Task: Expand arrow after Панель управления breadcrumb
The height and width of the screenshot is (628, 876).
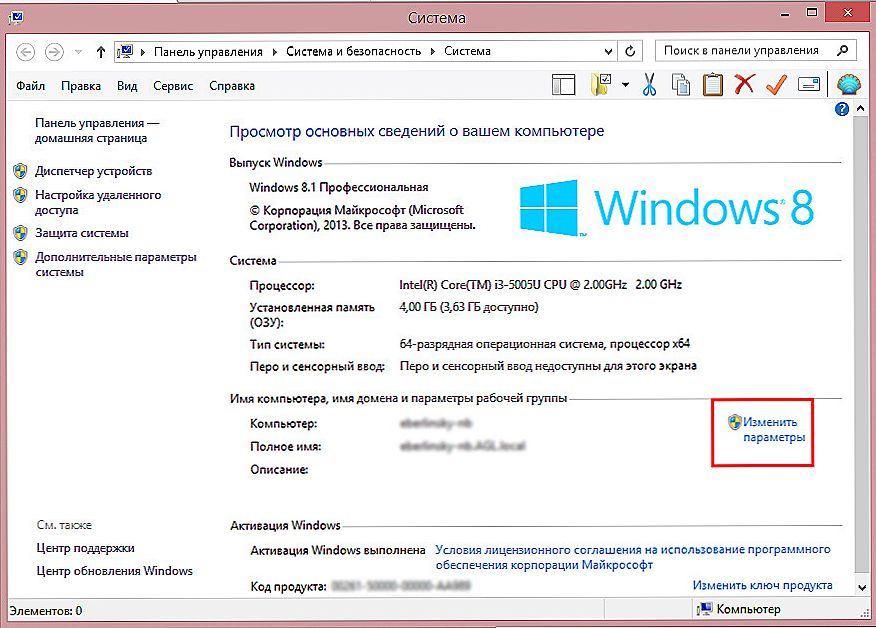Action: tap(274, 52)
